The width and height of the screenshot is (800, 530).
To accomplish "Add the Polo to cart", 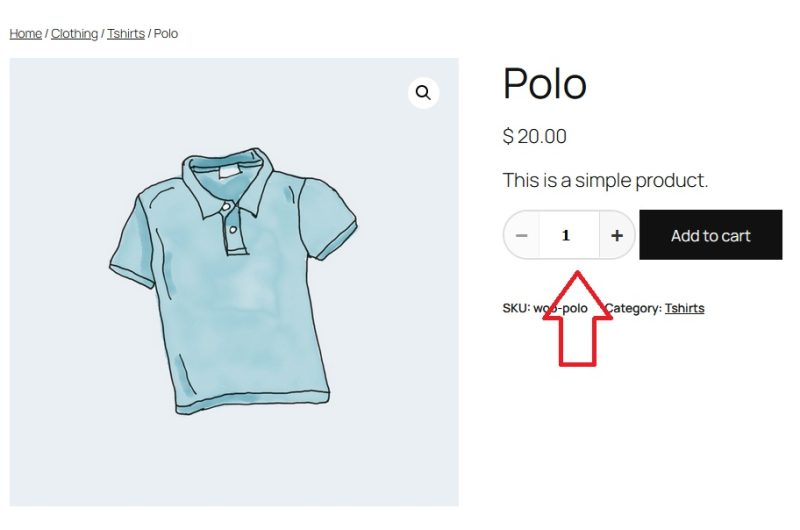I will [710, 235].
